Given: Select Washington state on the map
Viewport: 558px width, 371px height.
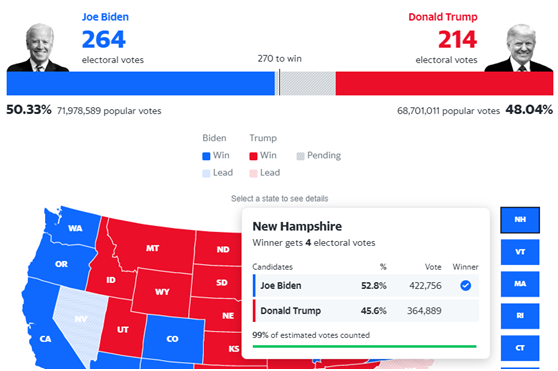Looking at the screenshot, I should (75, 228).
